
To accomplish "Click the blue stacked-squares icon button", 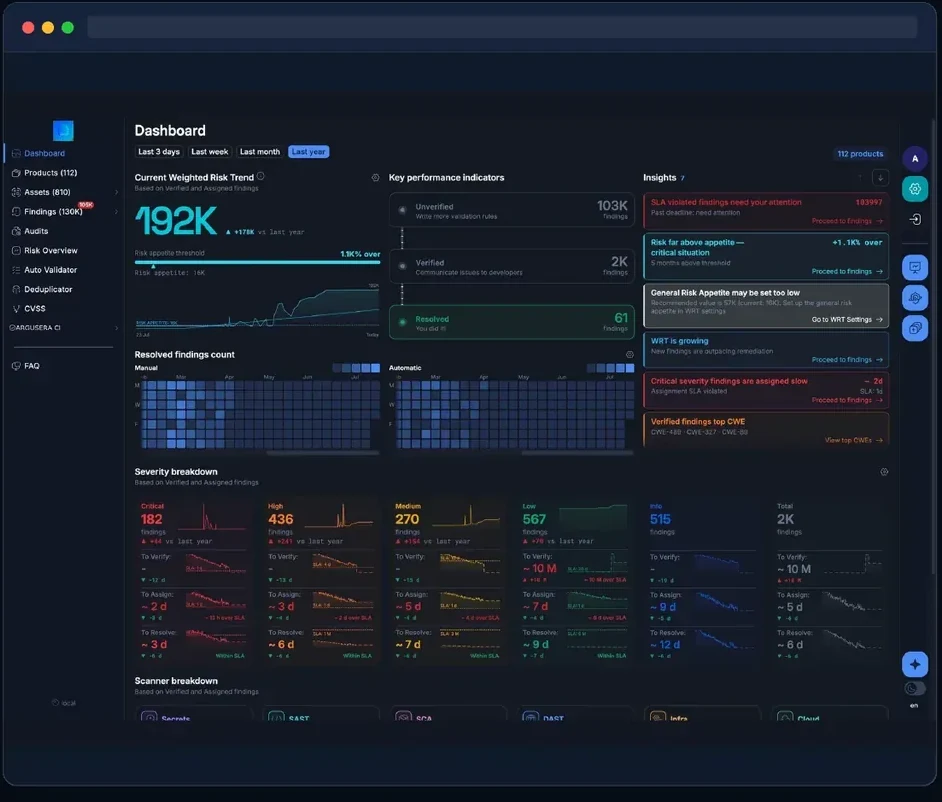I will [x=914, y=328].
